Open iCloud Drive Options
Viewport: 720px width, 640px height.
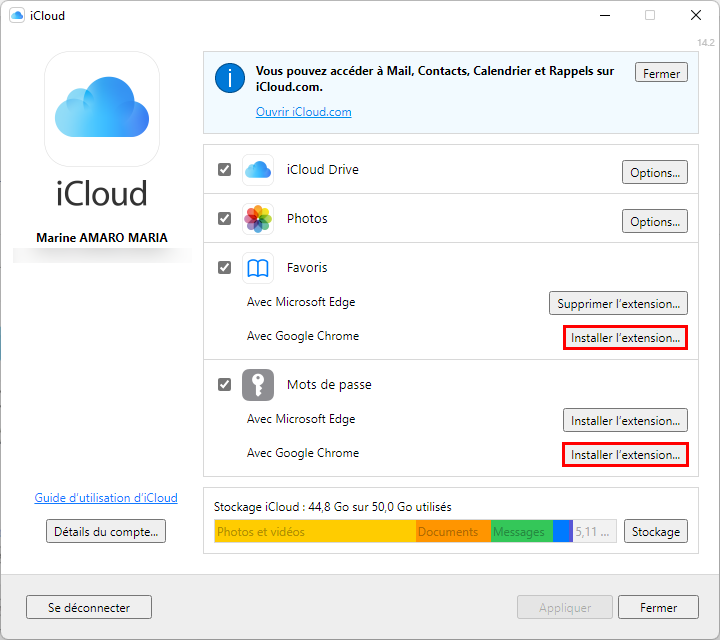(x=655, y=172)
